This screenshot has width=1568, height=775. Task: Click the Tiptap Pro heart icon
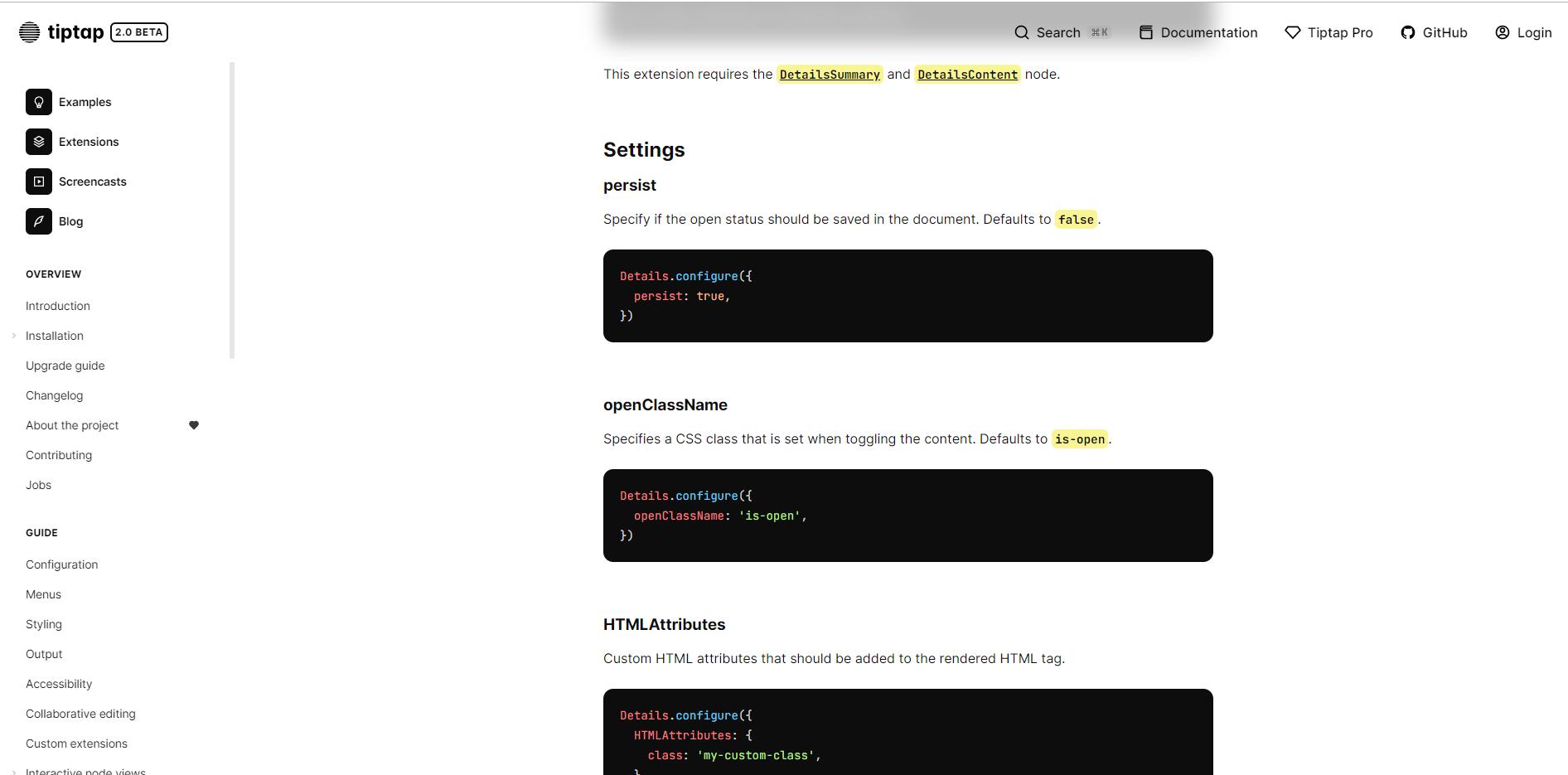tap(1293, 31)
